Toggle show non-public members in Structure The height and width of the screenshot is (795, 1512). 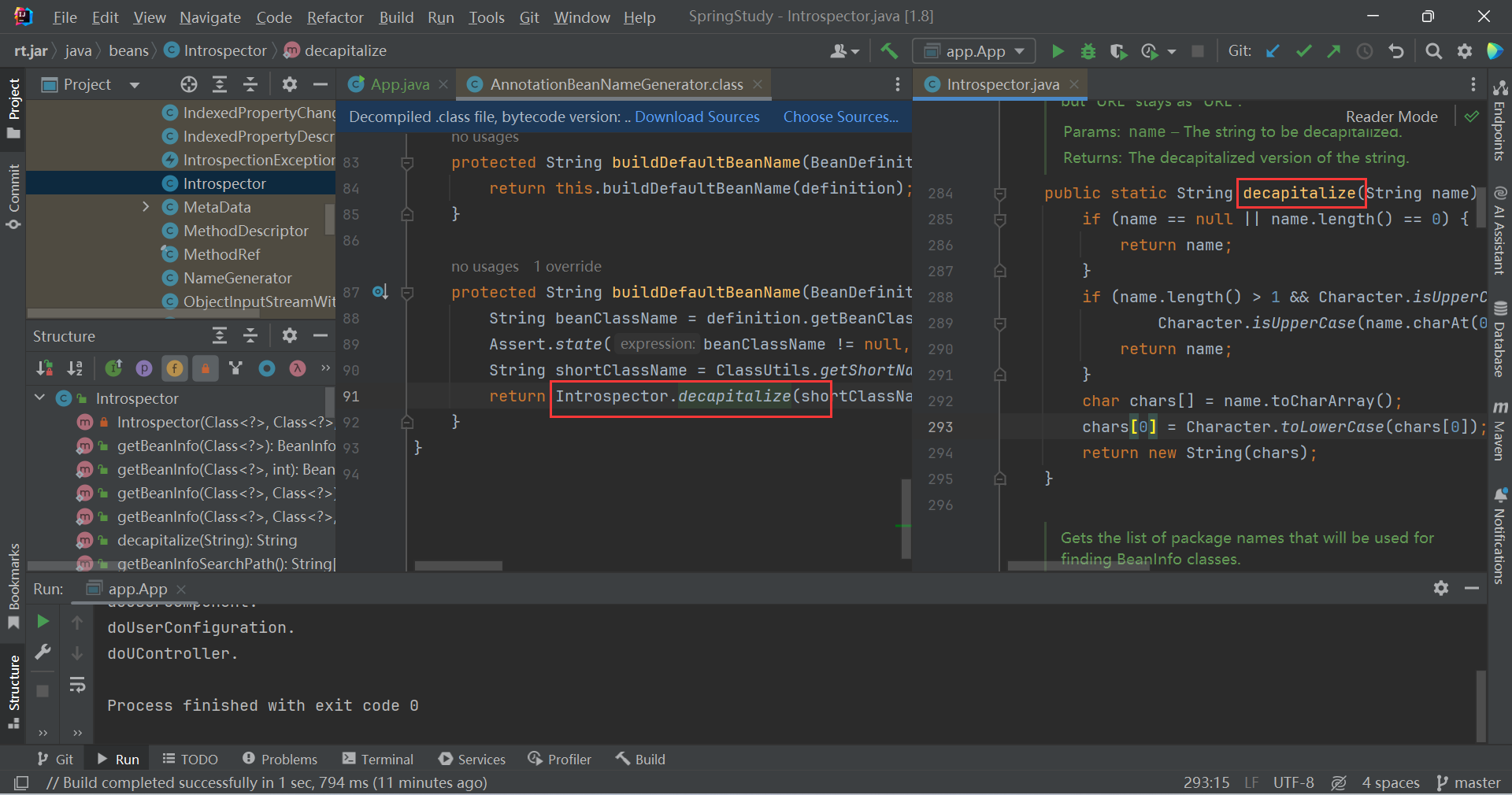coord(206,368)
